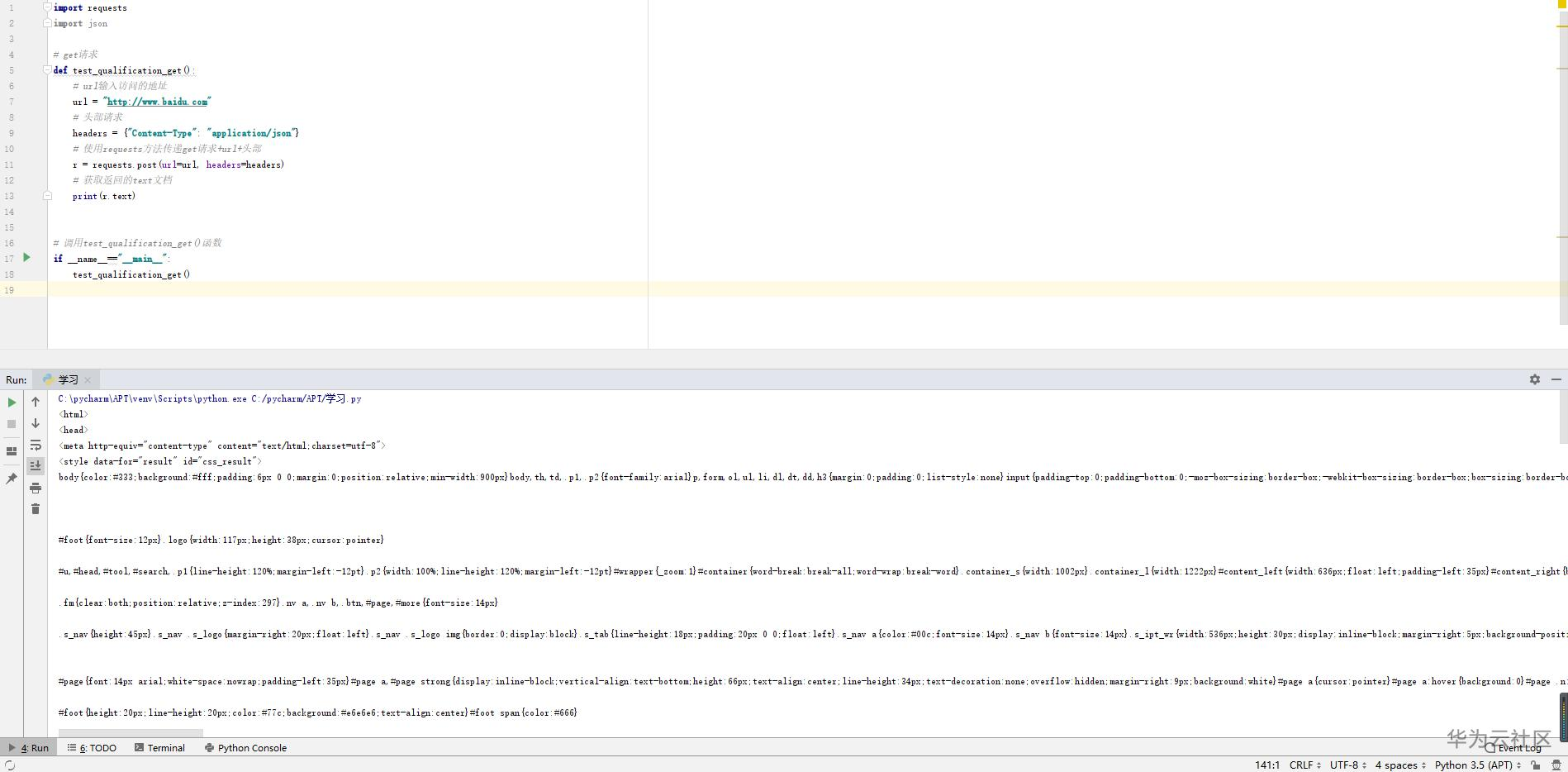Open Python 3.5 (APT) interpreter selector

tap(1478, 765)
